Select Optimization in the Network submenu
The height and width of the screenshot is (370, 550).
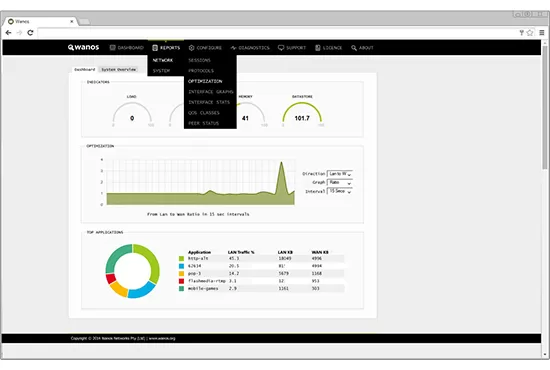(x=205, y=81)
